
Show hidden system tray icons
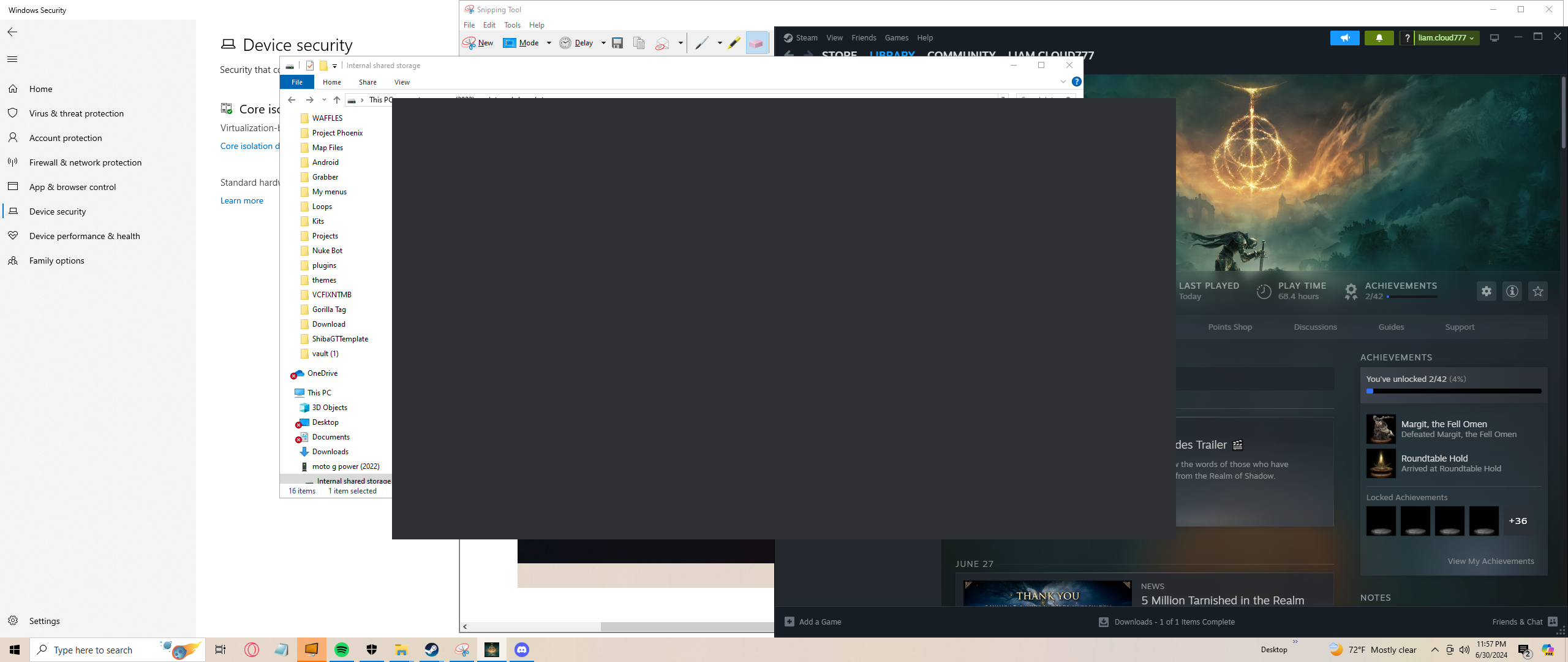1434,650
